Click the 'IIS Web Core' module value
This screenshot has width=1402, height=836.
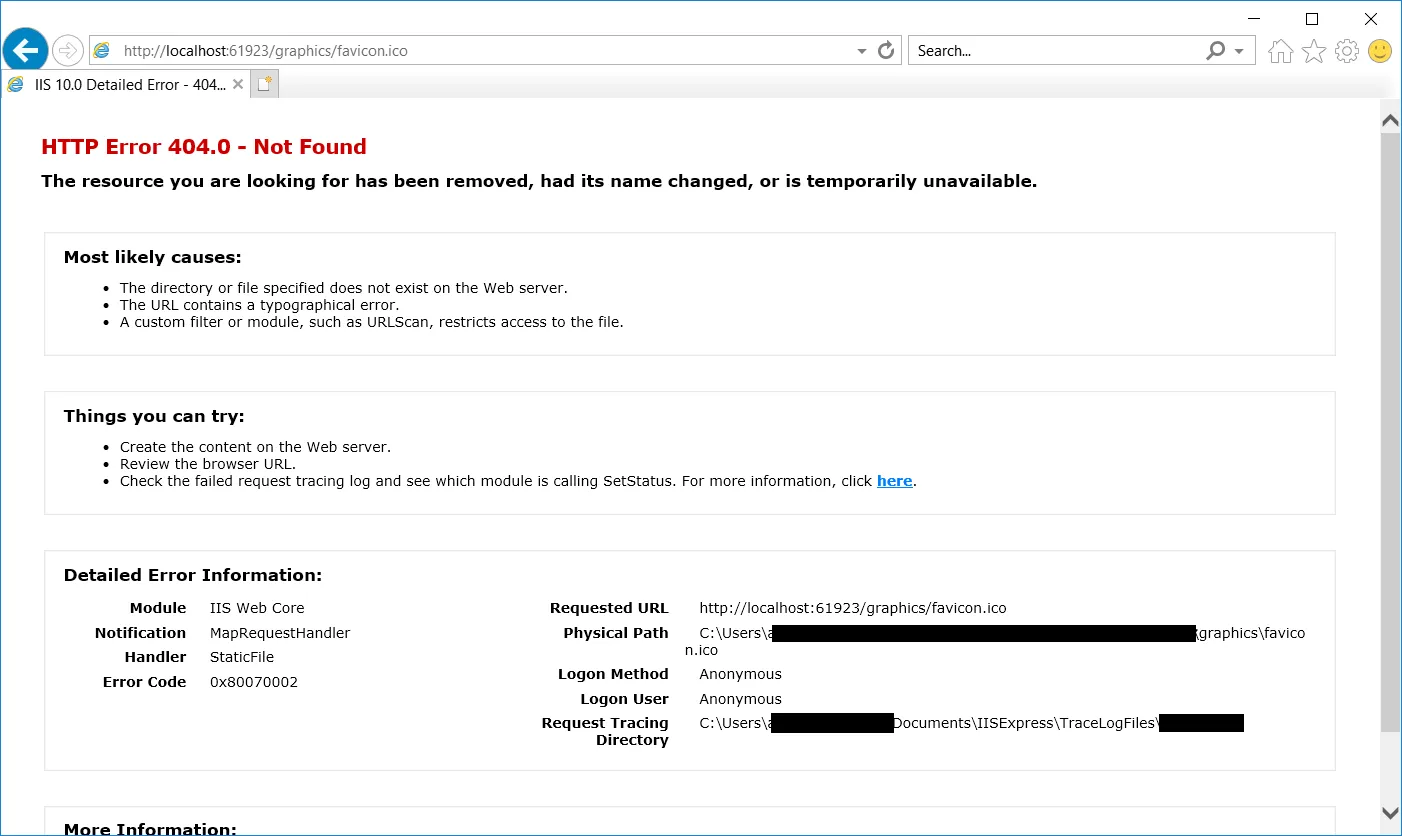(257, 608)
